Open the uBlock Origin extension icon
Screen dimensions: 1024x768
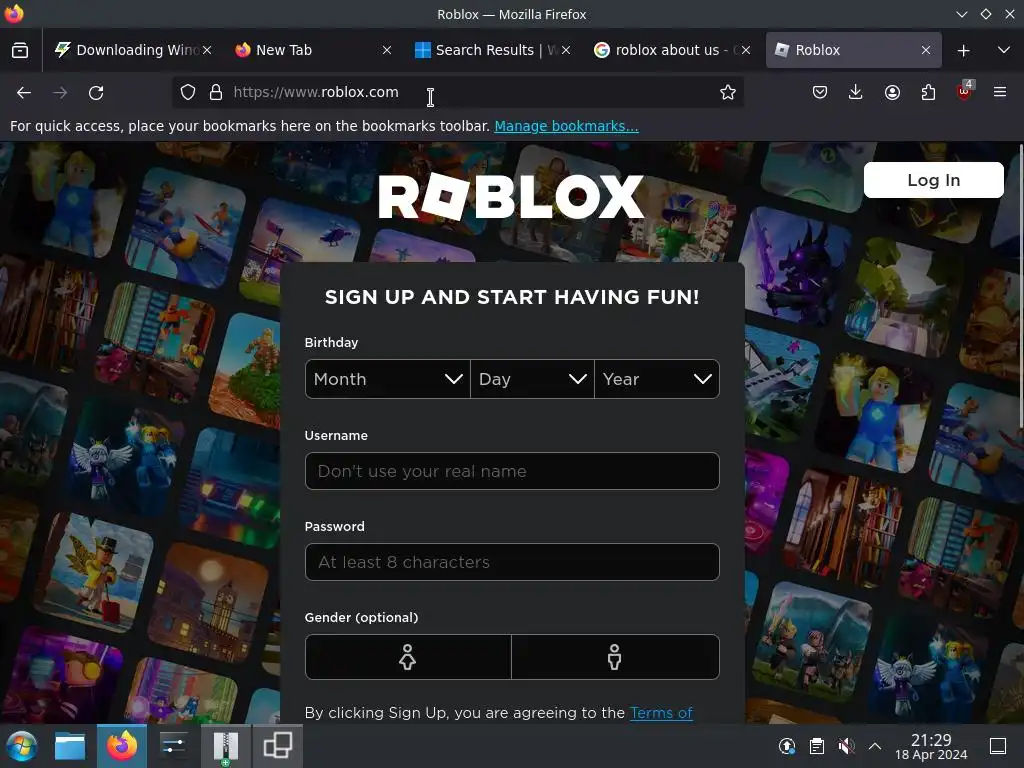[964, 92]
